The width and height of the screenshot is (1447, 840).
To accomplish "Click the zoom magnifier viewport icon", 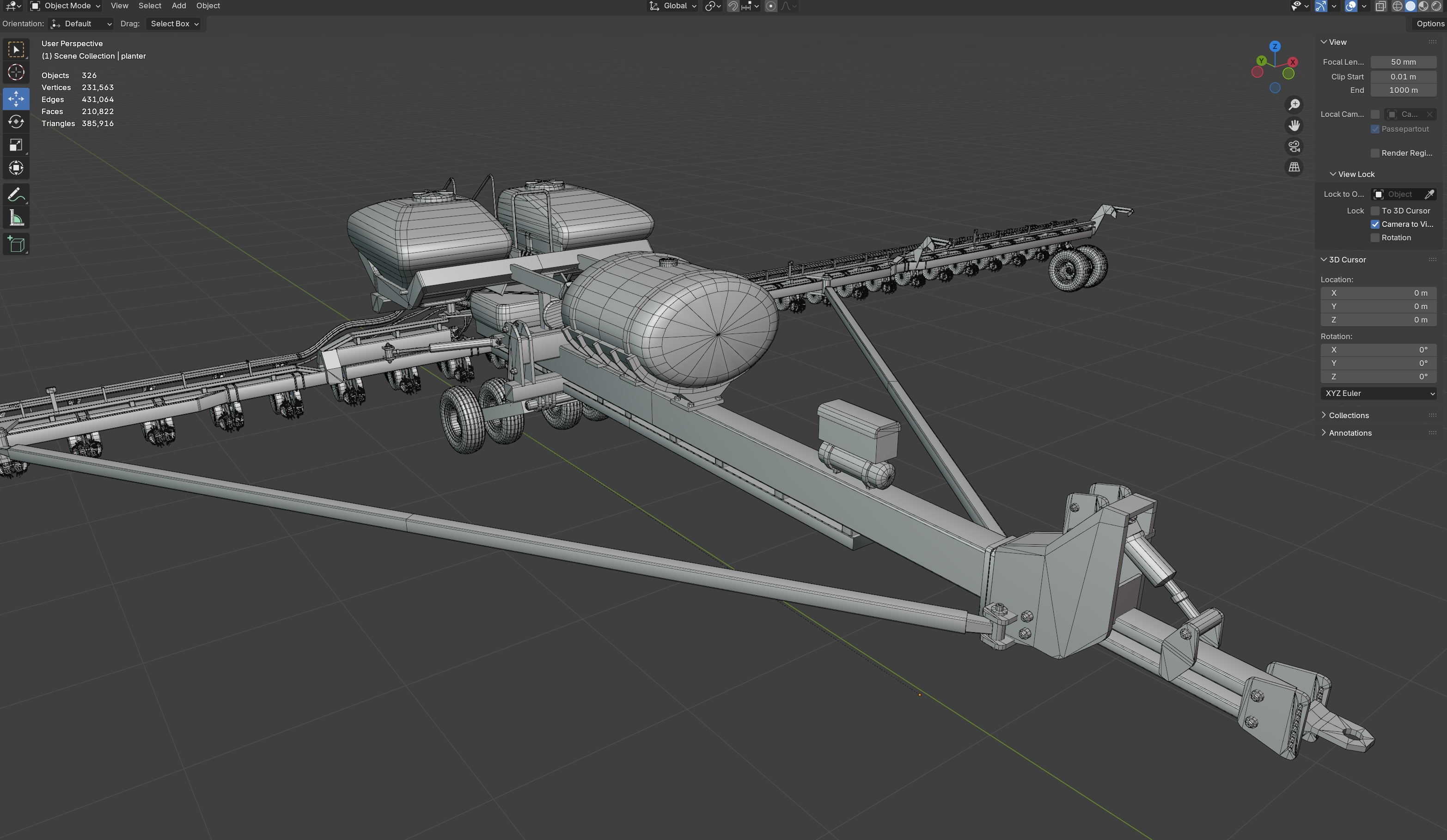I will [1294, 104].
